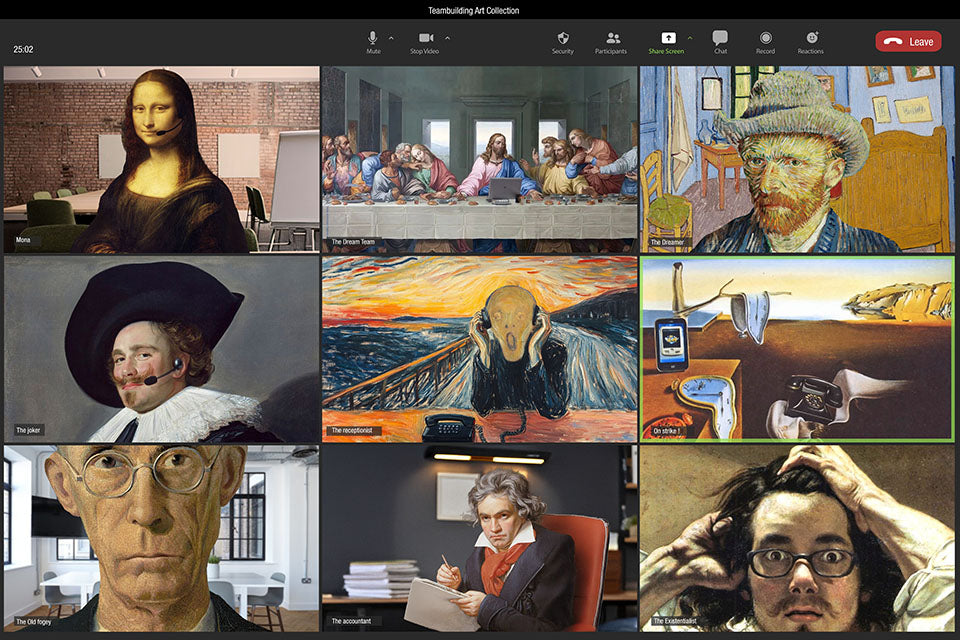960x640 pixels.
Task: Click the red Leave button
Action: pos(908,41)
